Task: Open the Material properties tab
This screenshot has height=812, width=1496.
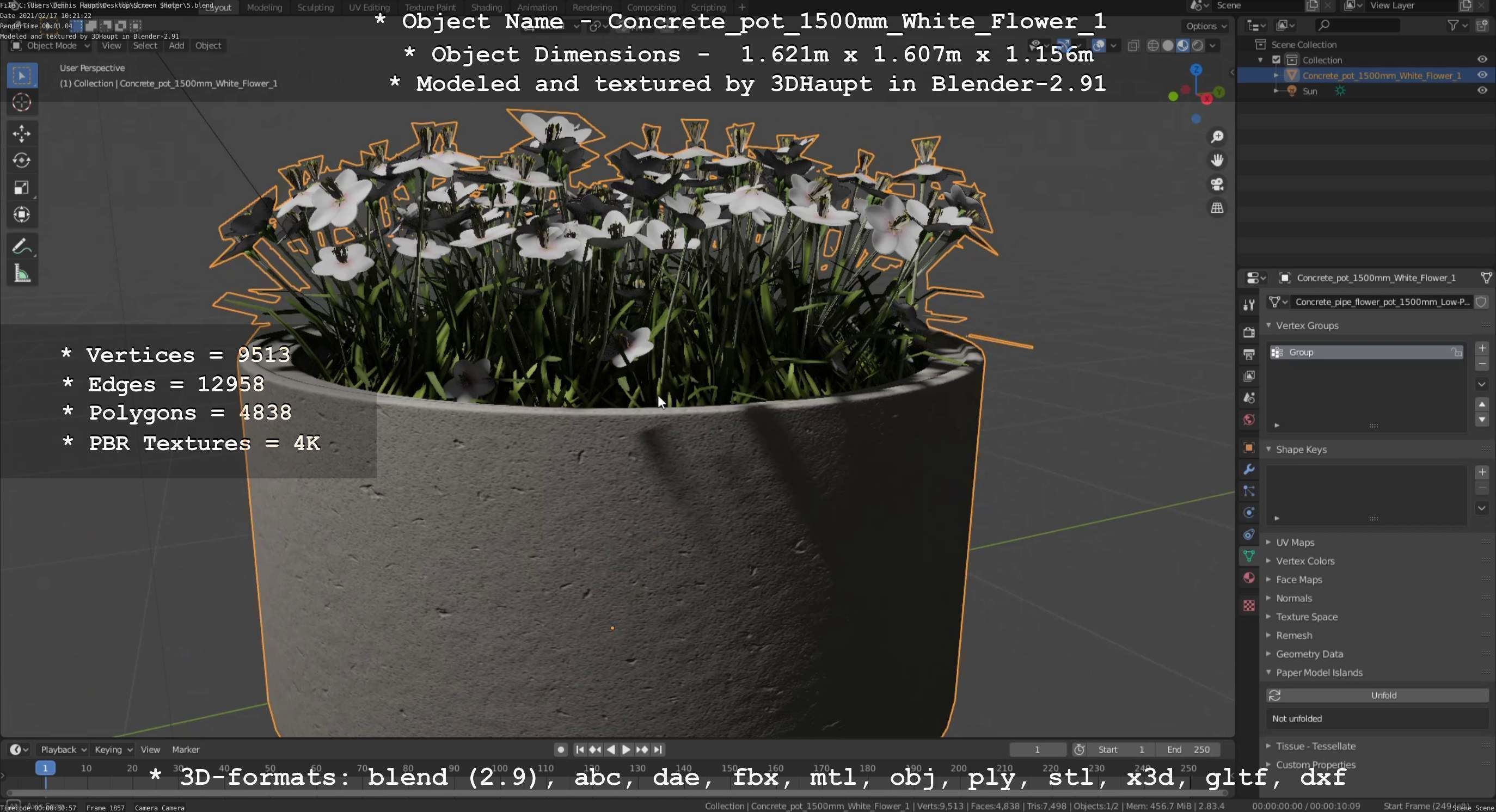Action: 1249,578
